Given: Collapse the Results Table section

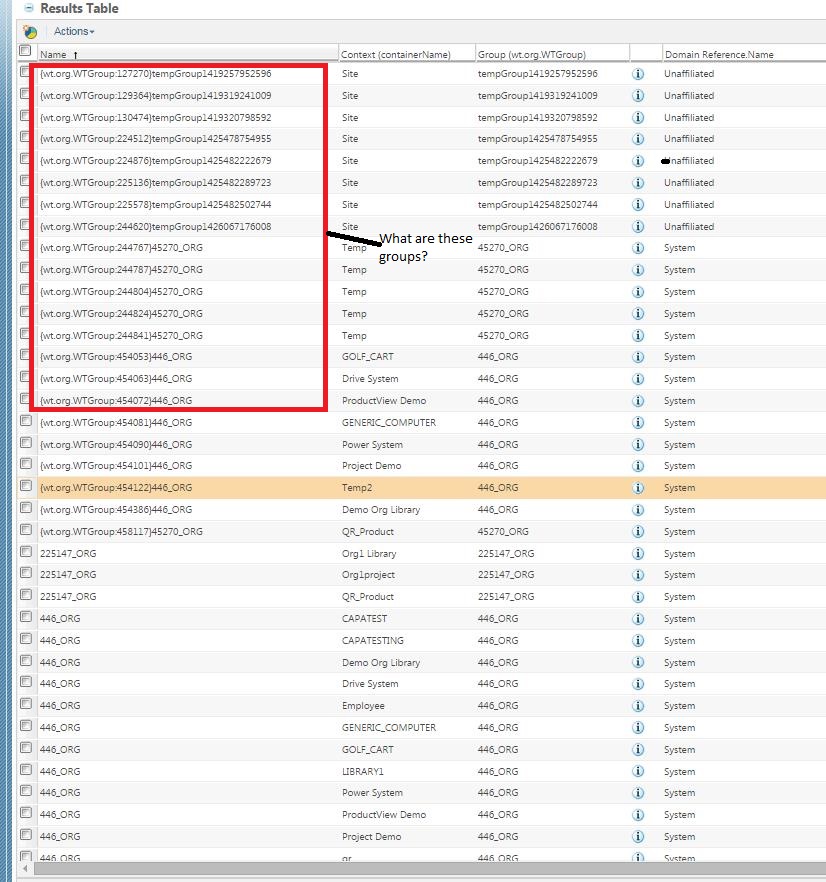Looking at the screenshot, I should coord(29,8).
